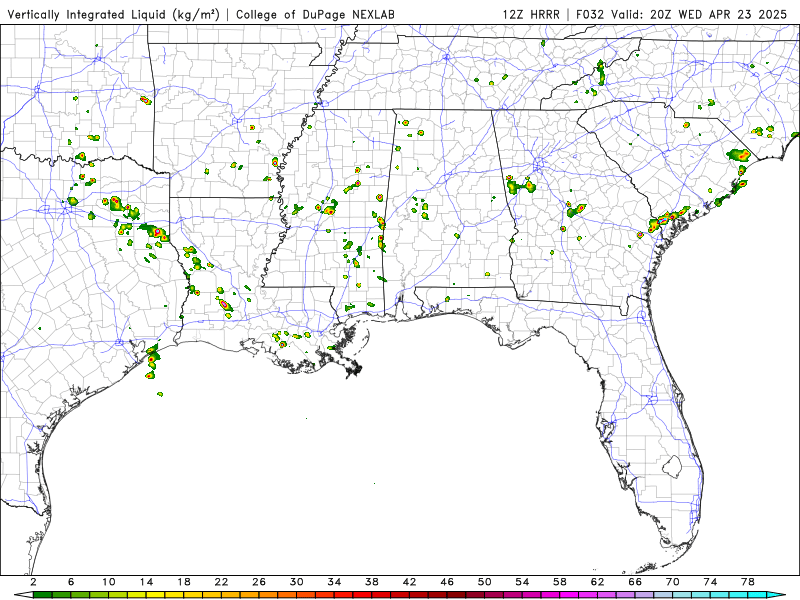Click the color scale value 62
Image resolution: width=800 pixels, height=600 pixels.
point(598,582)
